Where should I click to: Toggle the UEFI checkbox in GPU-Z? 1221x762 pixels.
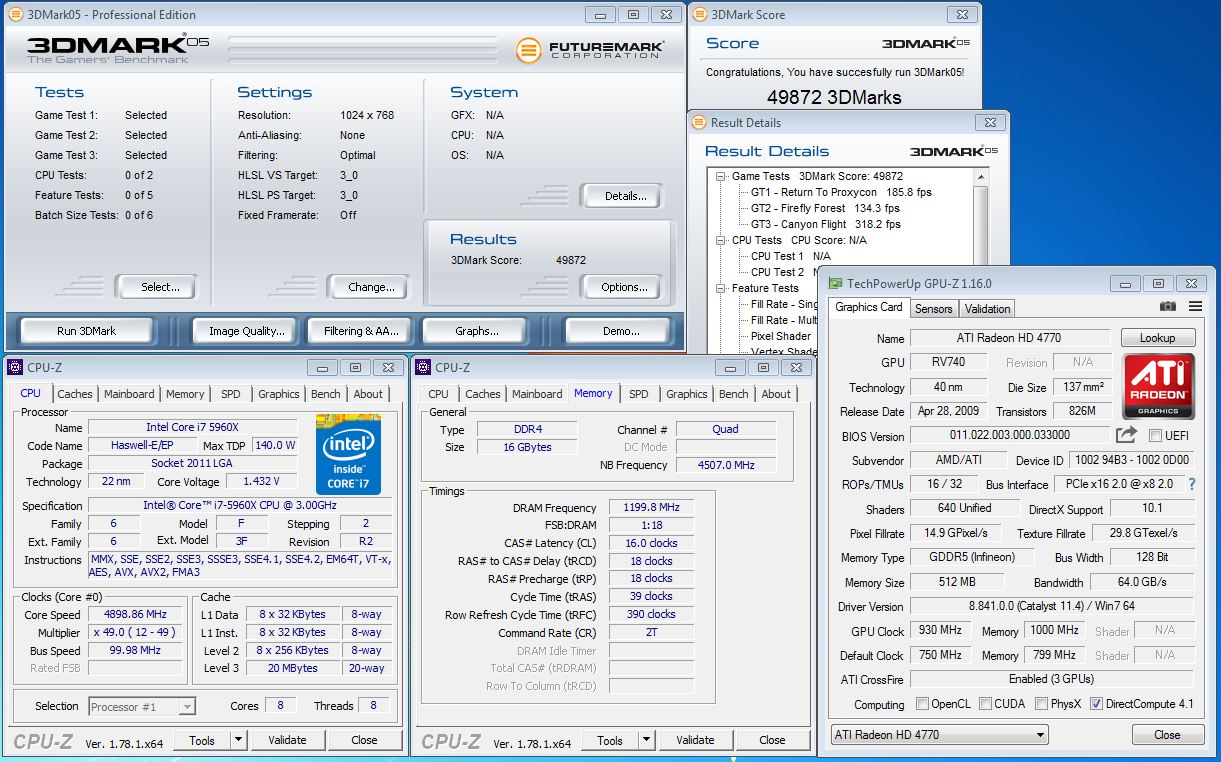pyautogui.click(x=1155, y=436)
